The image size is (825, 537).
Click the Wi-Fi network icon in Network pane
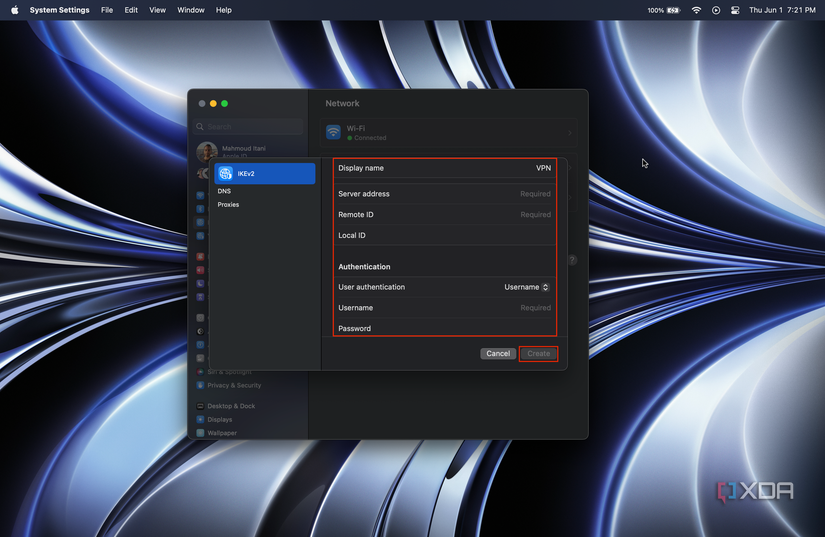click(333, 133)
